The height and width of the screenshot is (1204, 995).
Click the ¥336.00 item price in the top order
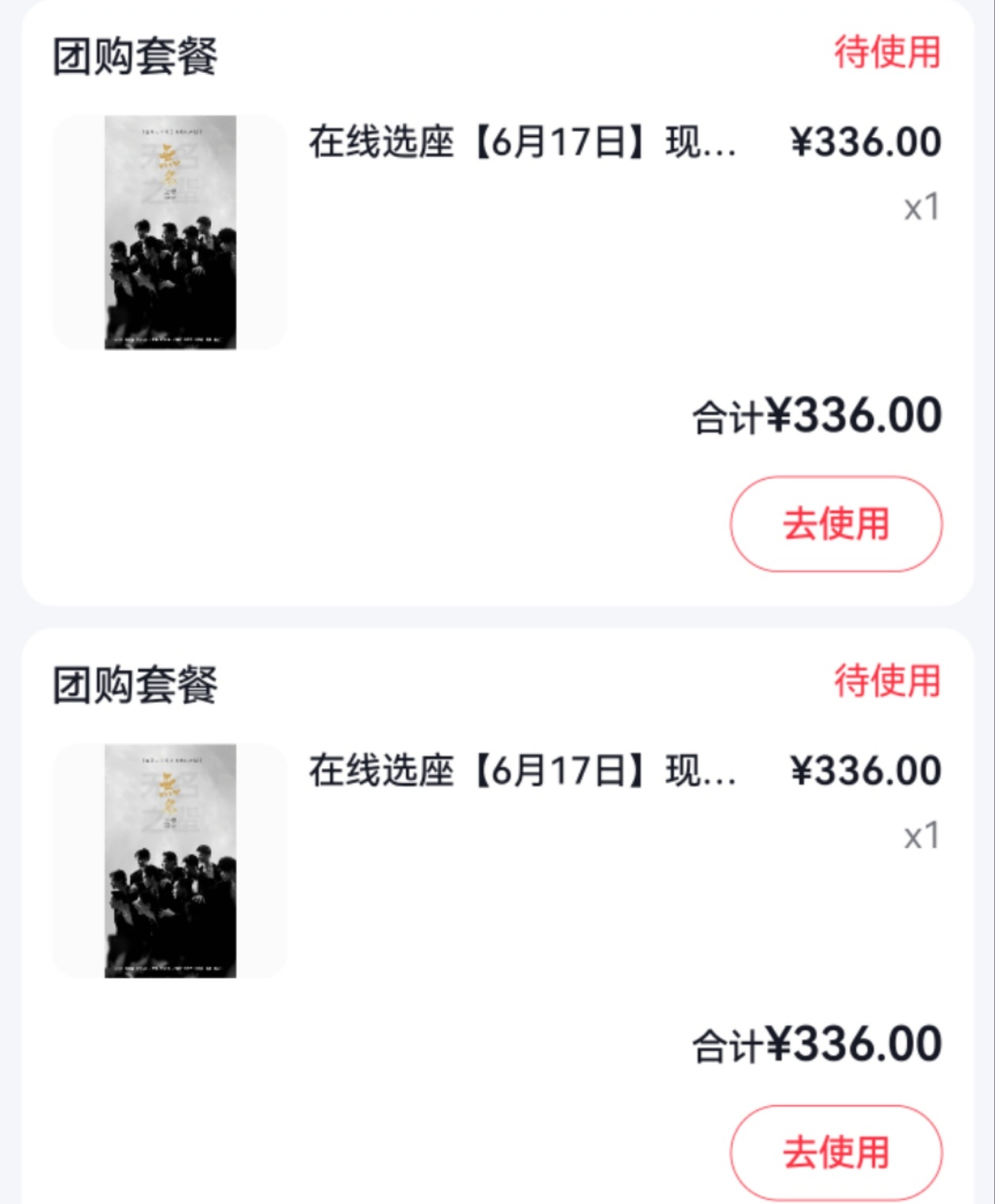865,143
